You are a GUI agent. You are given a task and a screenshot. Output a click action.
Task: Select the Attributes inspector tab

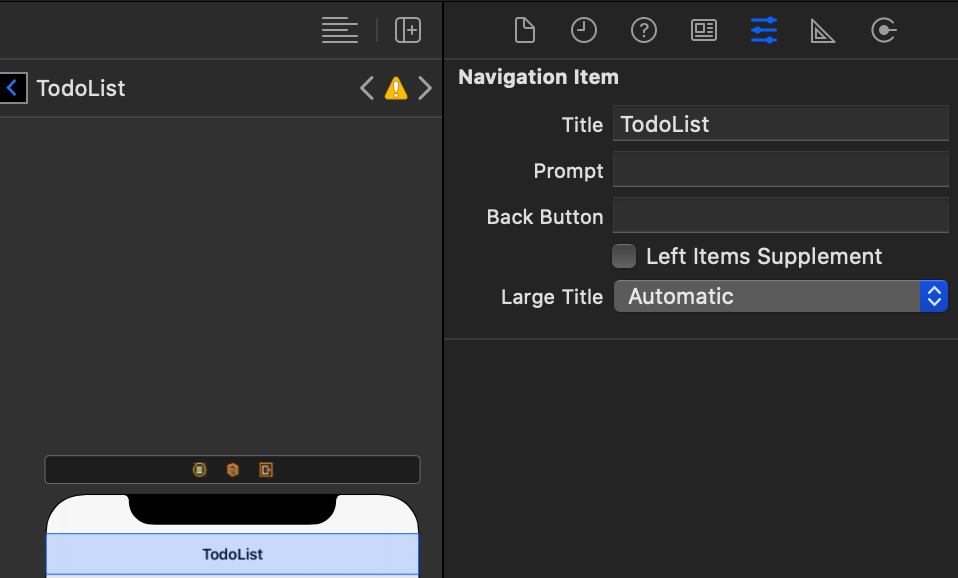pyautogui.click(x=764, y=30)
